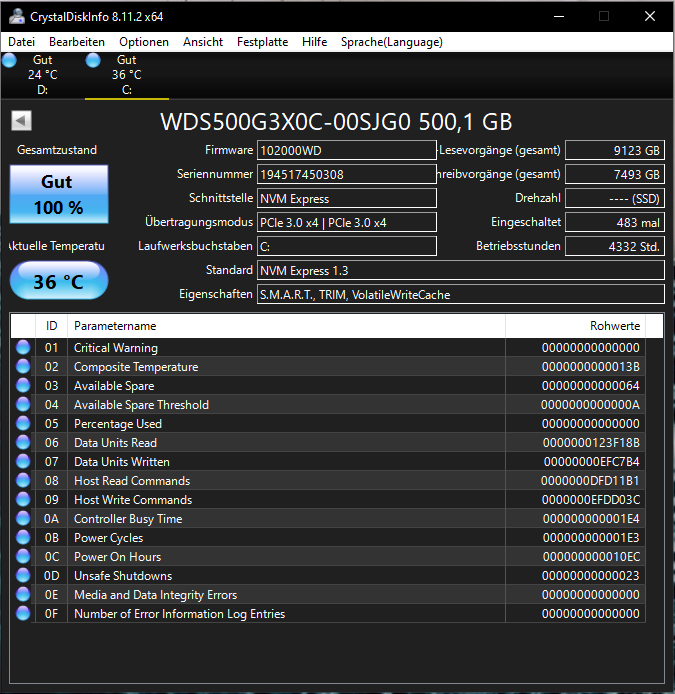This screenshot has height=694, width=675.
Task: Click status orb for Error Information Log Entries row
Action: [23, 614]
